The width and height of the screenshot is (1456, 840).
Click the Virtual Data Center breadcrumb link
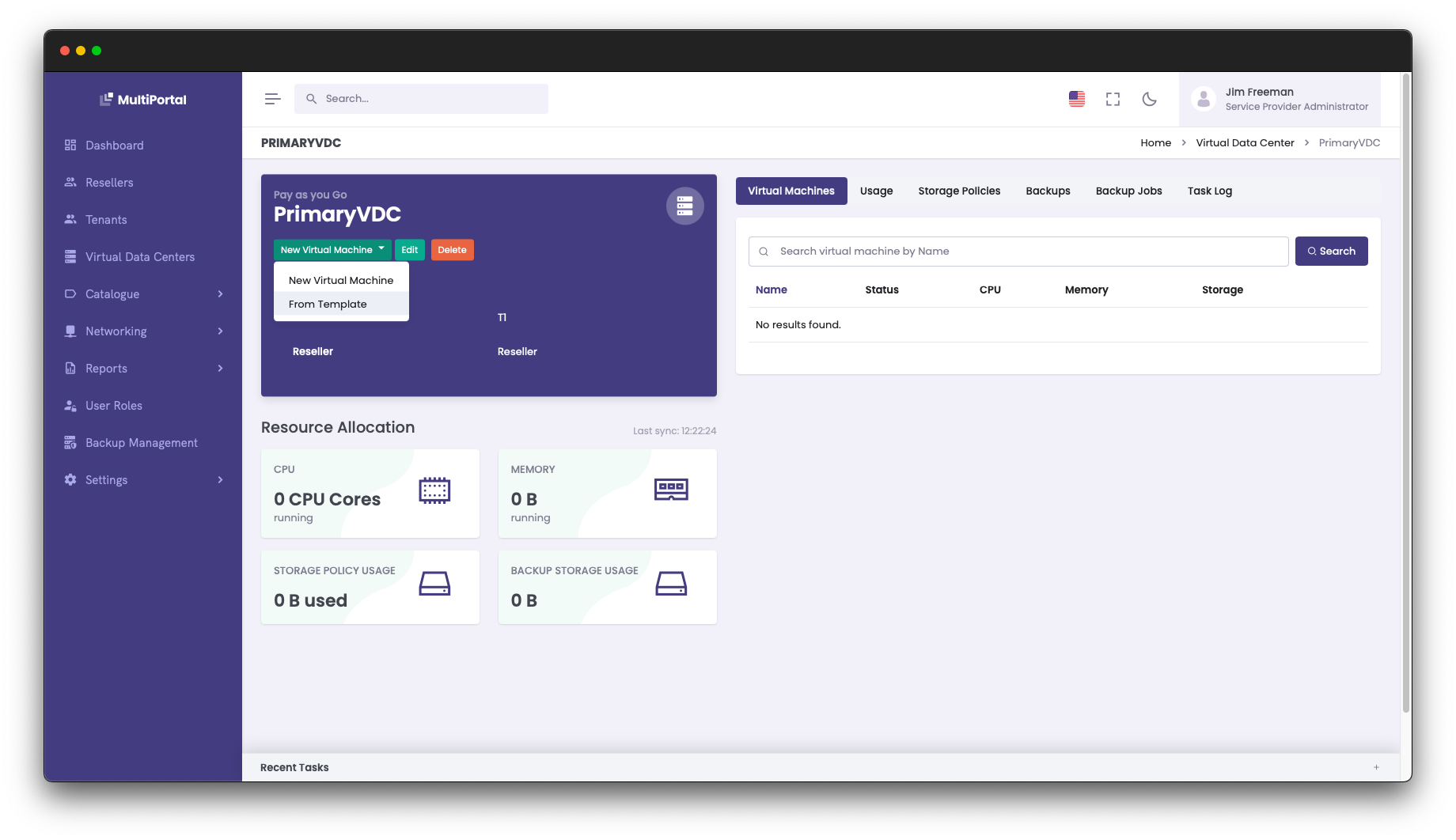(1245, 143)
